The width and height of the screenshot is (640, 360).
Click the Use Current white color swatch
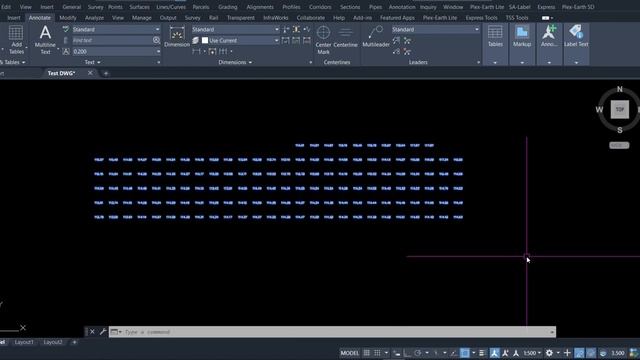(x=205, y=40)
